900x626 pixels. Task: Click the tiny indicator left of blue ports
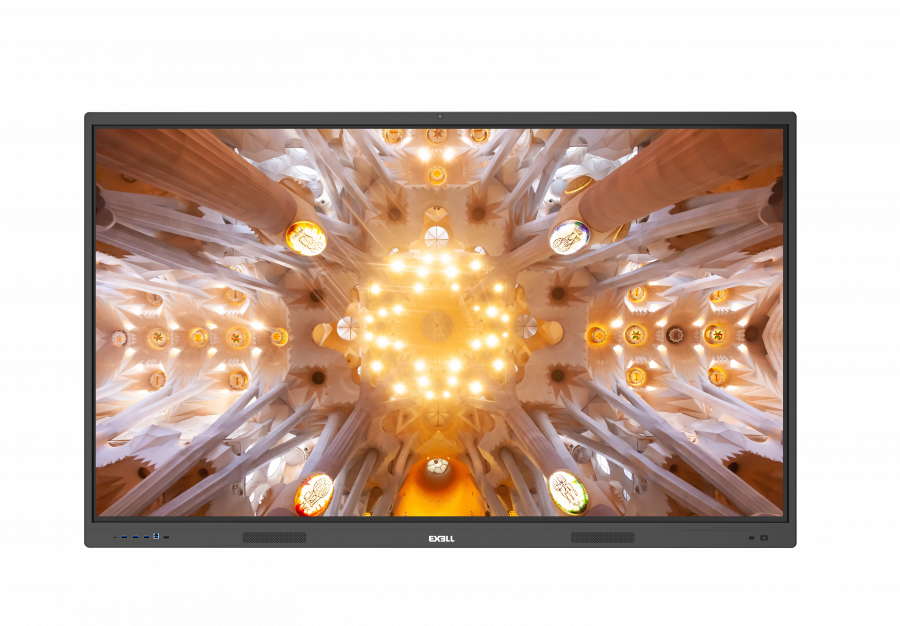[115, 537]
